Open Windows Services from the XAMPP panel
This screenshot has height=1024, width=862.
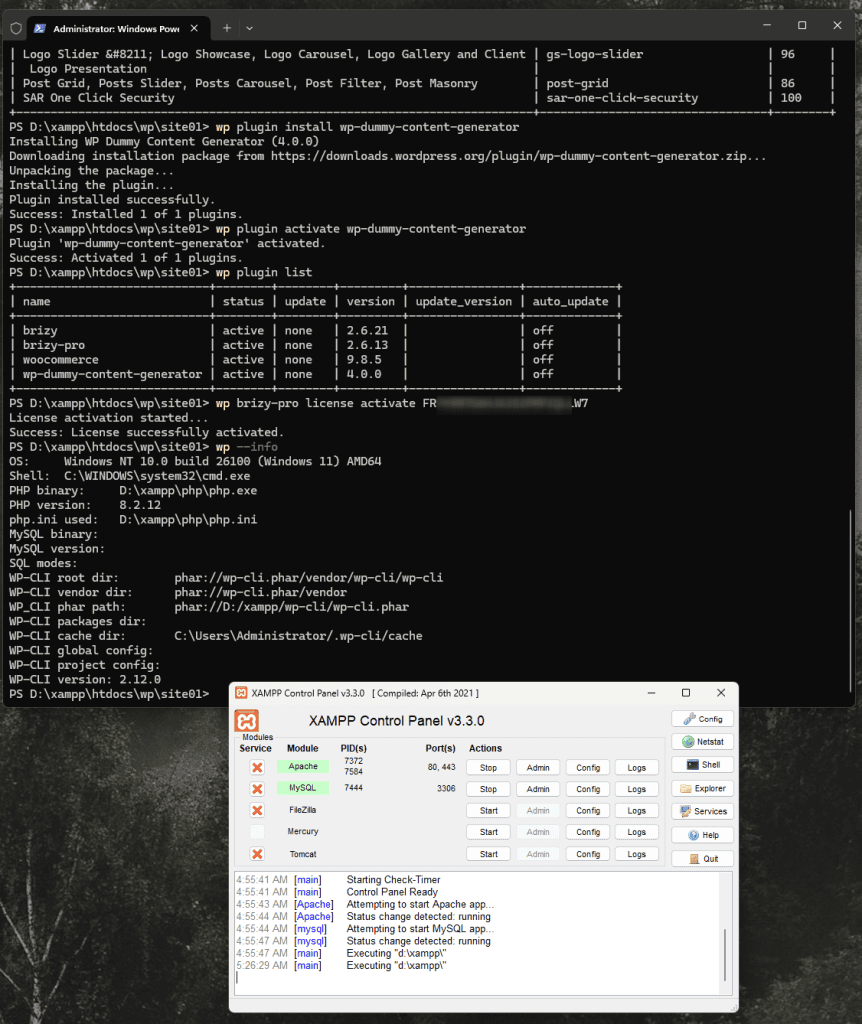tap(703, 811)
